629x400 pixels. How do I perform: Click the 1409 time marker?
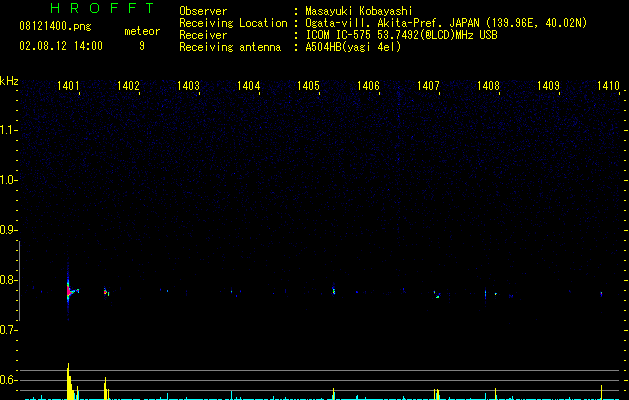pyautogui.click(x=548, y=85)
